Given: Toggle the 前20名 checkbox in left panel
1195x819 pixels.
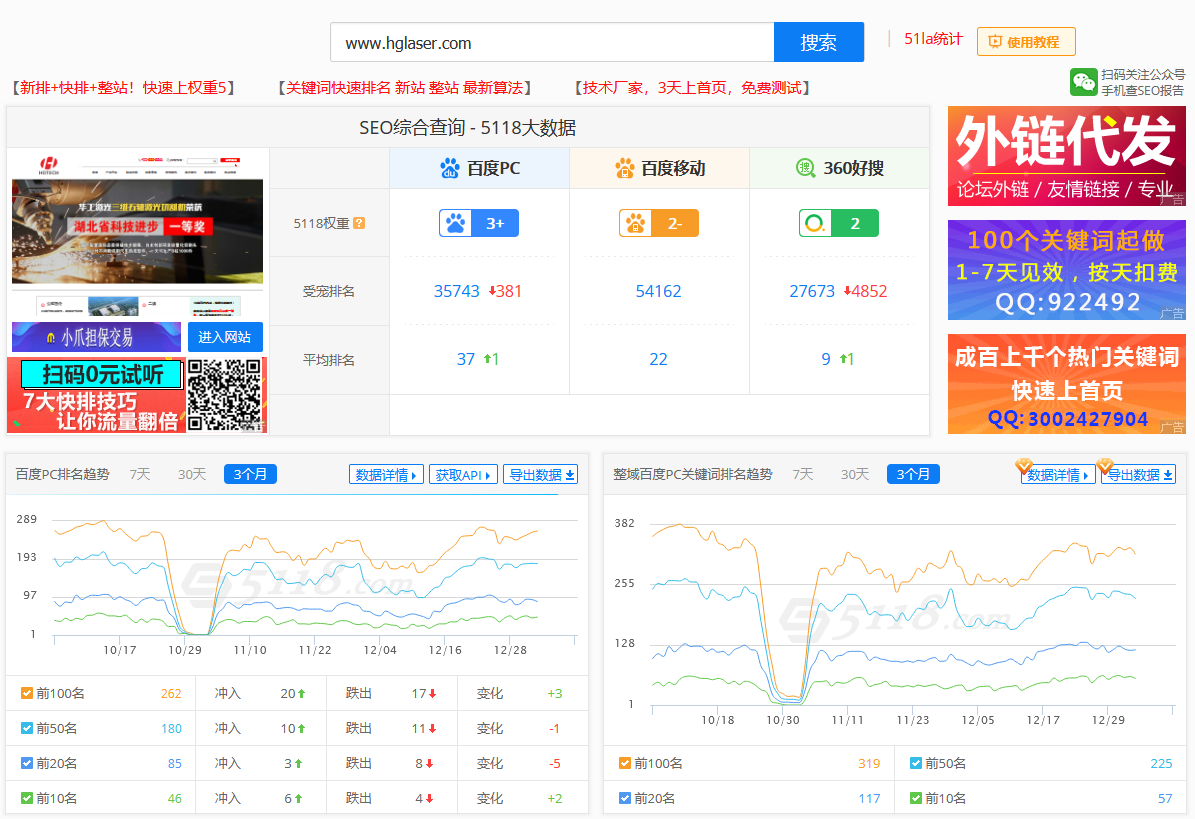Looking at the screenshot, I should (x=27, y=763).
